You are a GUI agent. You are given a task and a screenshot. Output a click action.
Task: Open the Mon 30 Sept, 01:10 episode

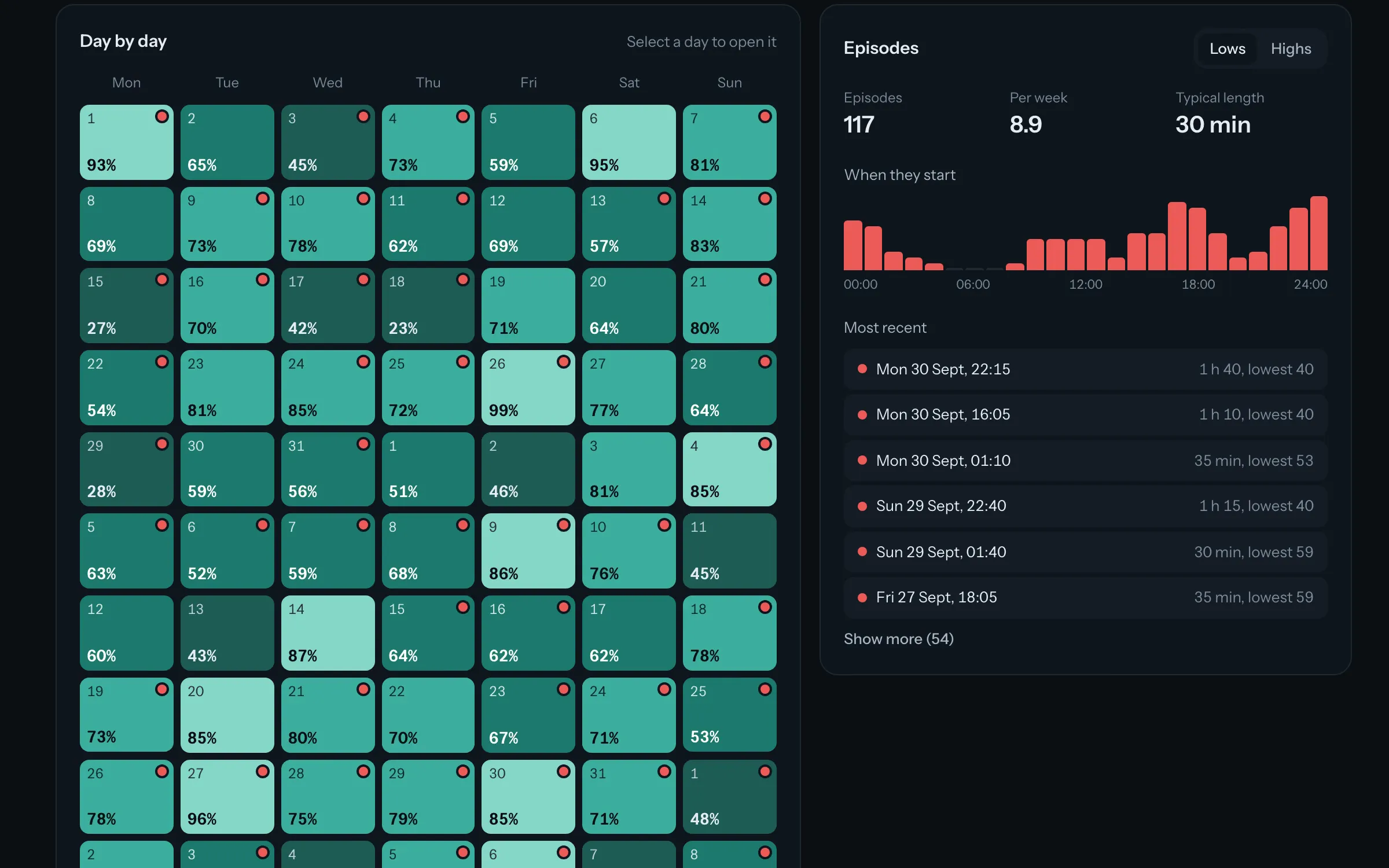pos(1085,461)
